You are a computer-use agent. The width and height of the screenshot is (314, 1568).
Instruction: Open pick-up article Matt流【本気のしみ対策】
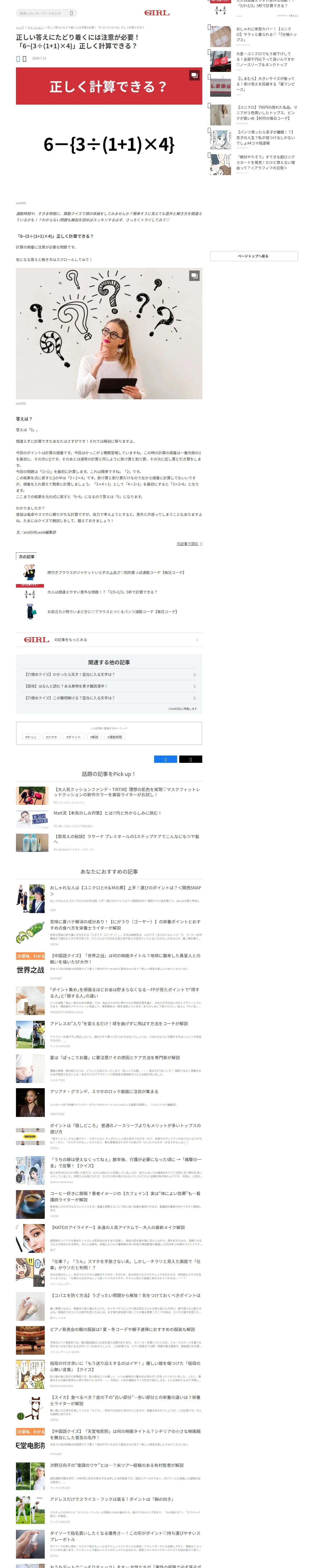pyautogui.click(x=107, y=813)
